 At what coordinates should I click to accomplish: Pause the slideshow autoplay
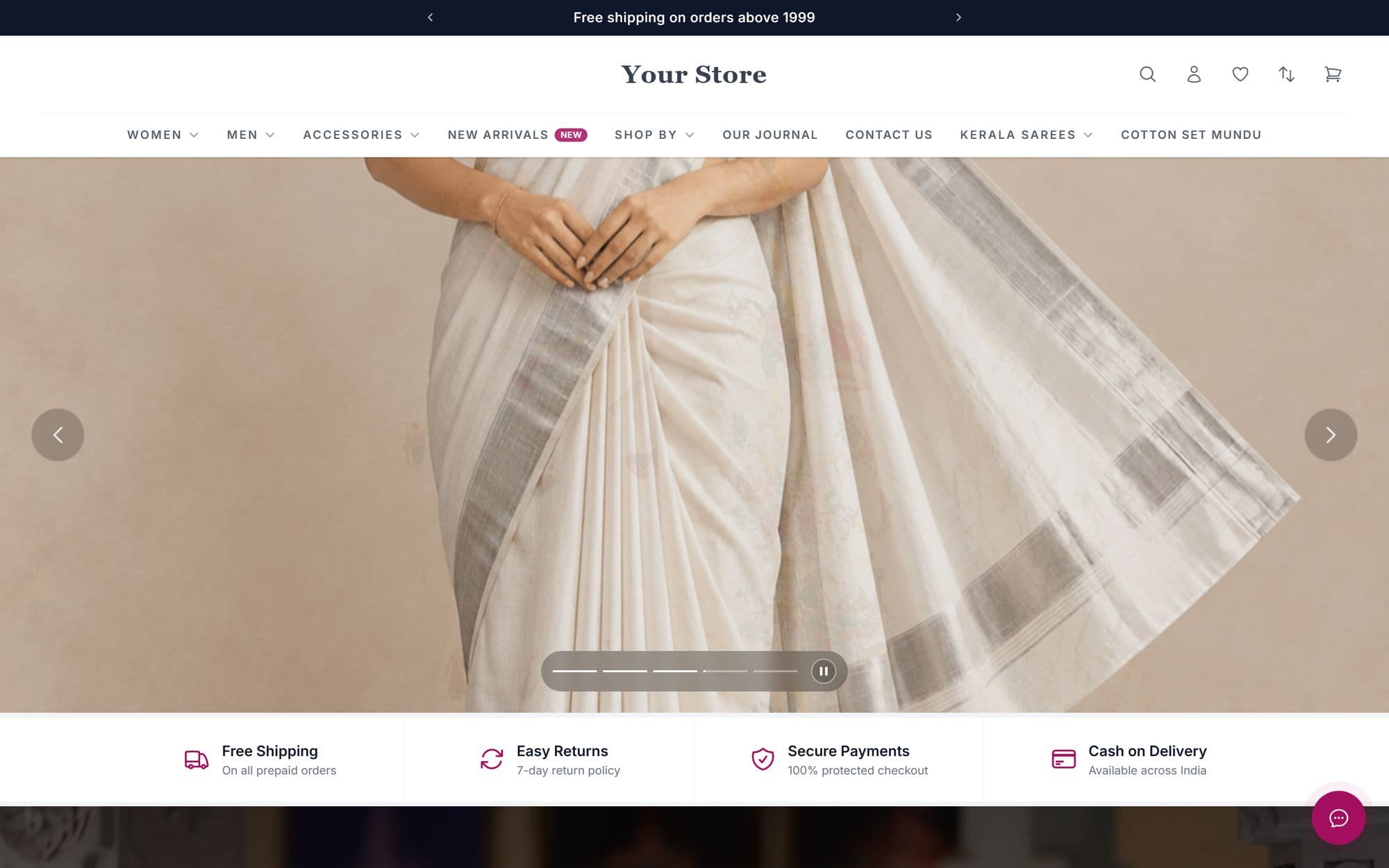click(823, 671)
